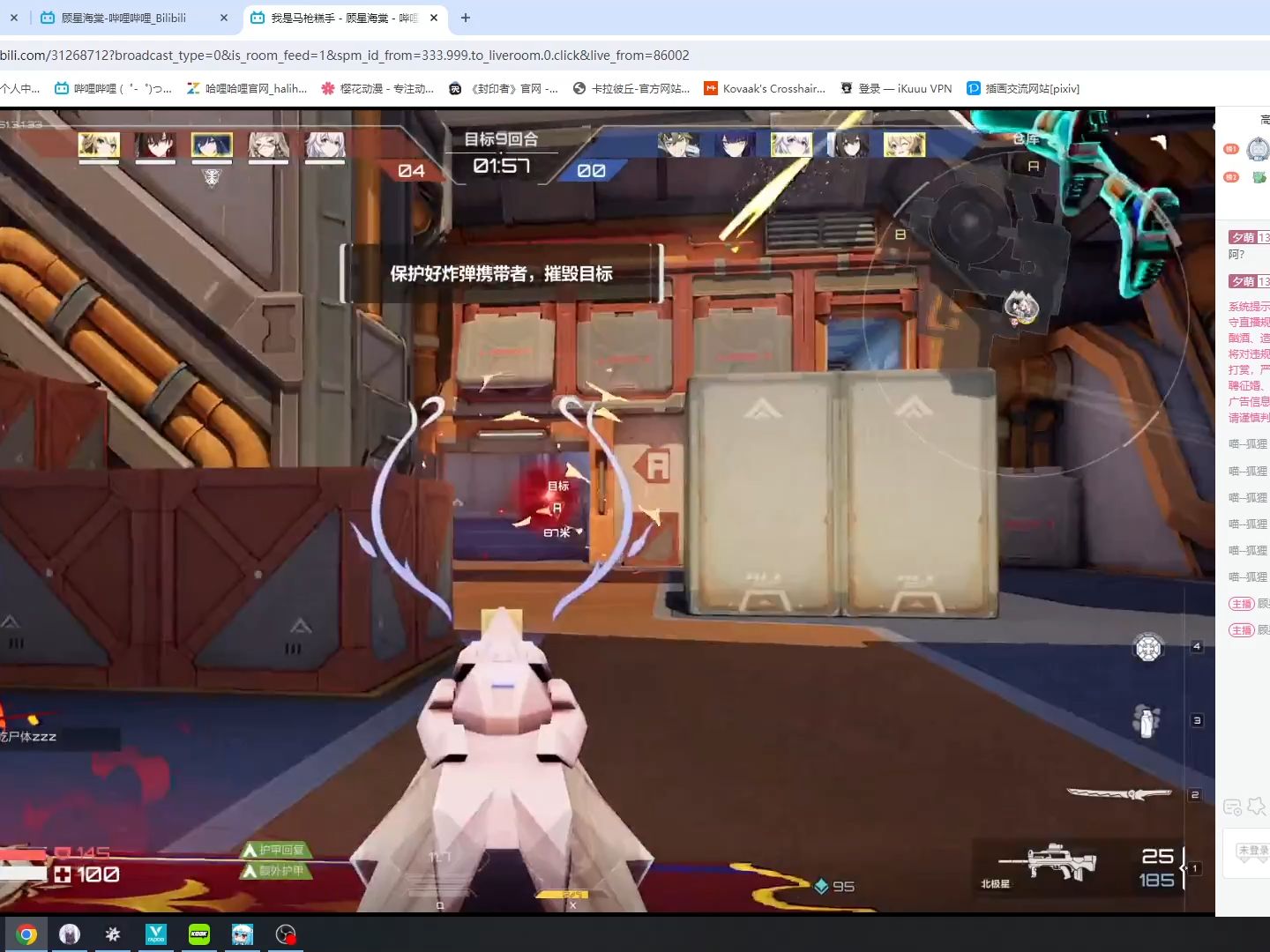Click the second teammate portrait, dark-haired character

point(155,145)
